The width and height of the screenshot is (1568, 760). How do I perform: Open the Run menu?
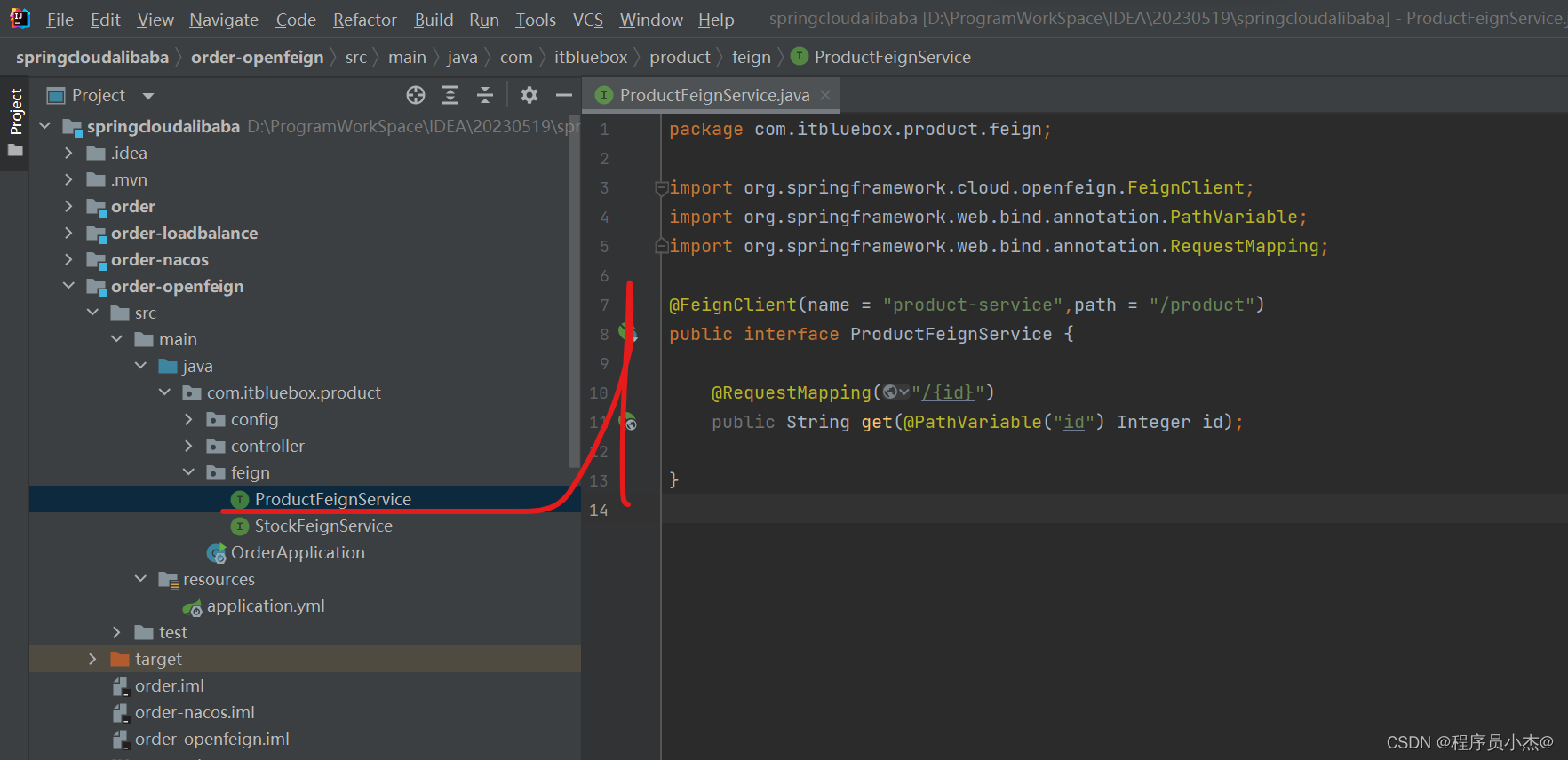[484, 20]
